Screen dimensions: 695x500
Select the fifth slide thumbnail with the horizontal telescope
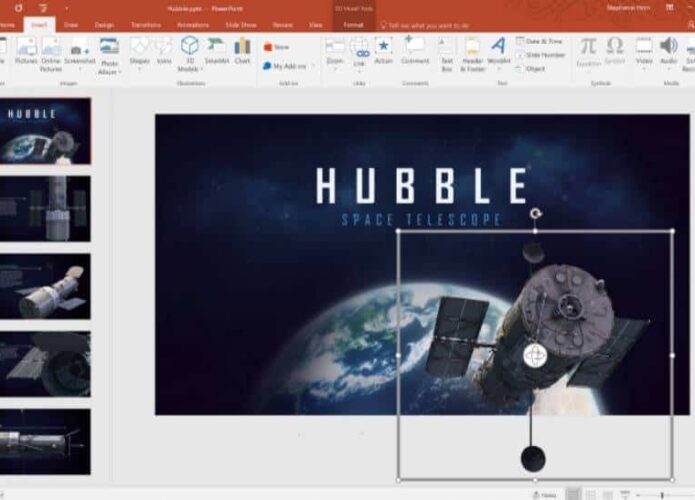(x=45, y=441)
